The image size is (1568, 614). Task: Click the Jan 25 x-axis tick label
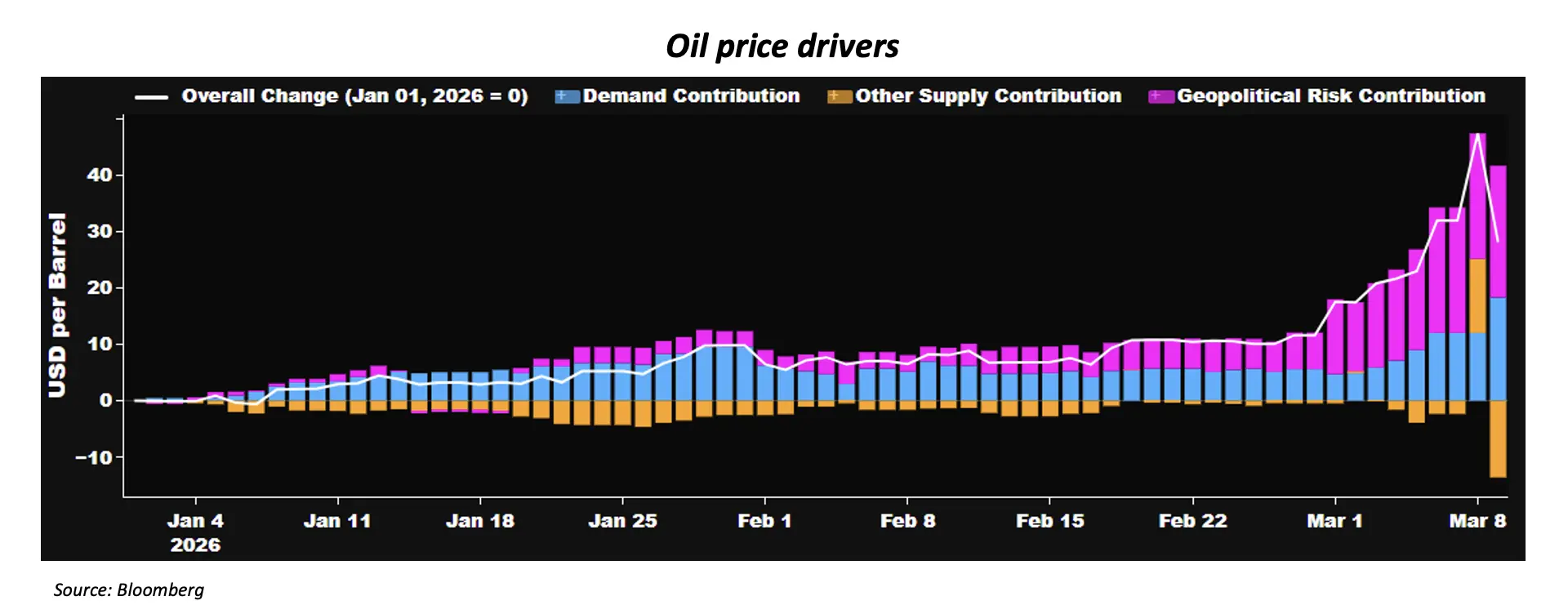pyautogui.click(x=622, y=521)
